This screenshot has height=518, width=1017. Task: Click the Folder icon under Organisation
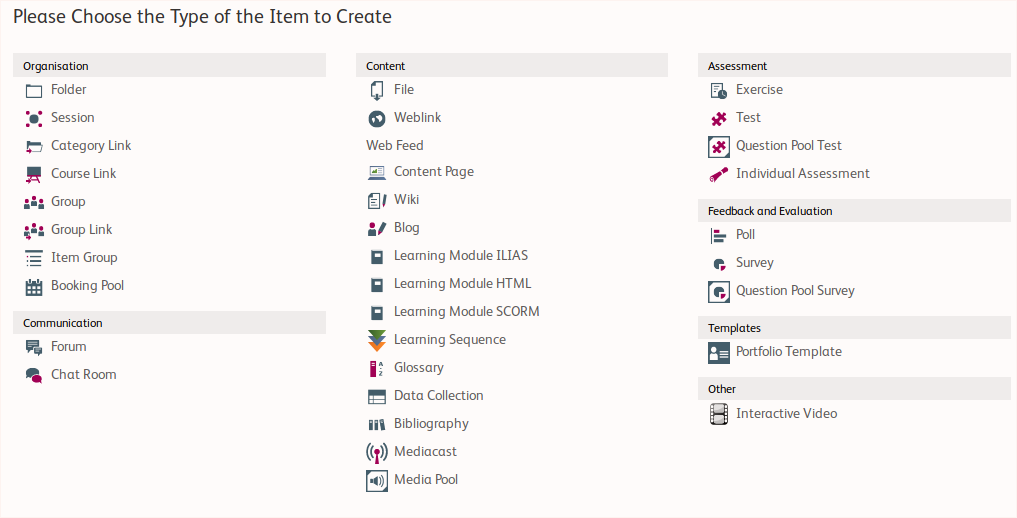pos(34,90)
